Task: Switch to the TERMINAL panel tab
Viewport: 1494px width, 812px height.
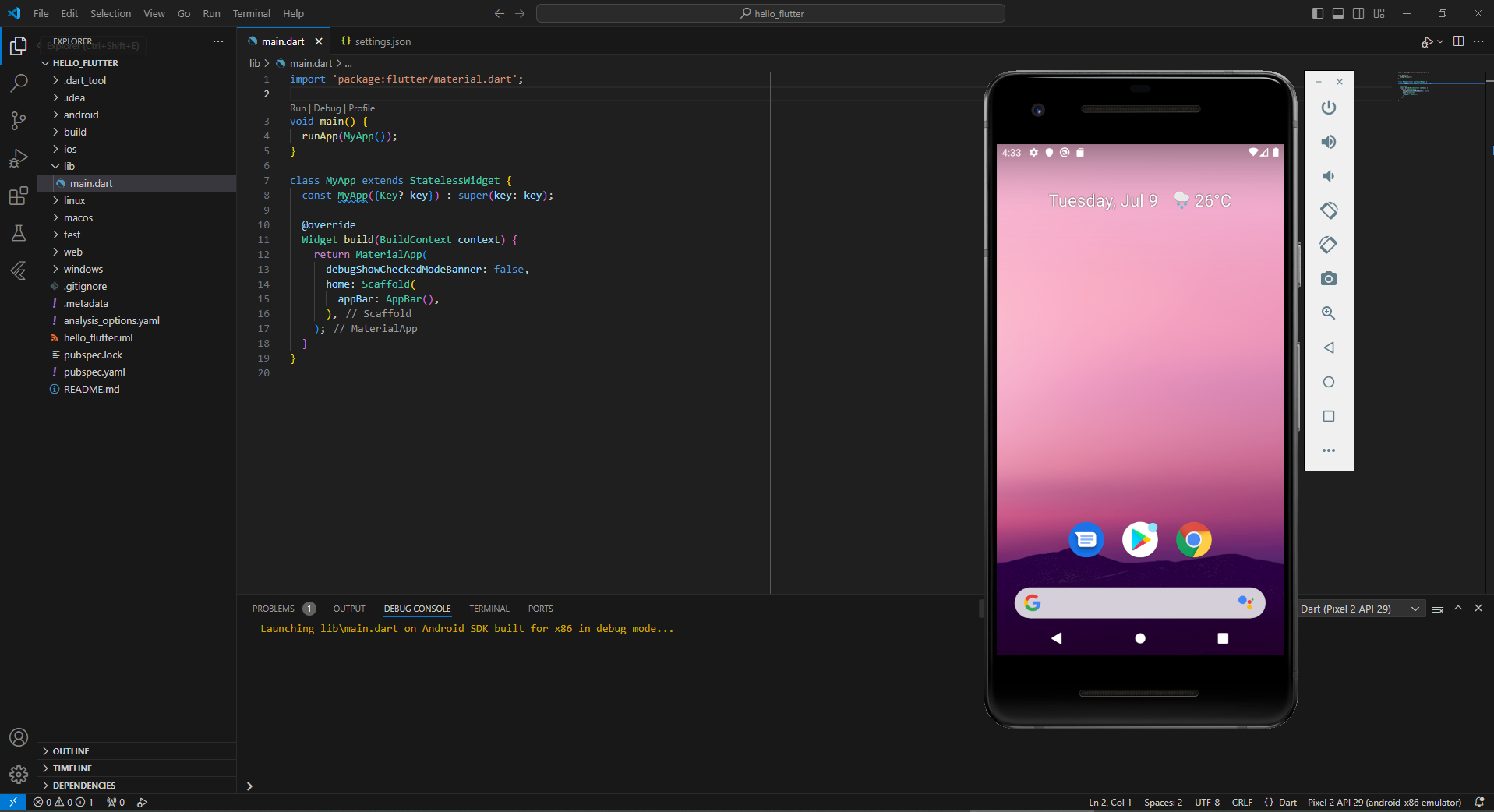Action: coord(489,609)
